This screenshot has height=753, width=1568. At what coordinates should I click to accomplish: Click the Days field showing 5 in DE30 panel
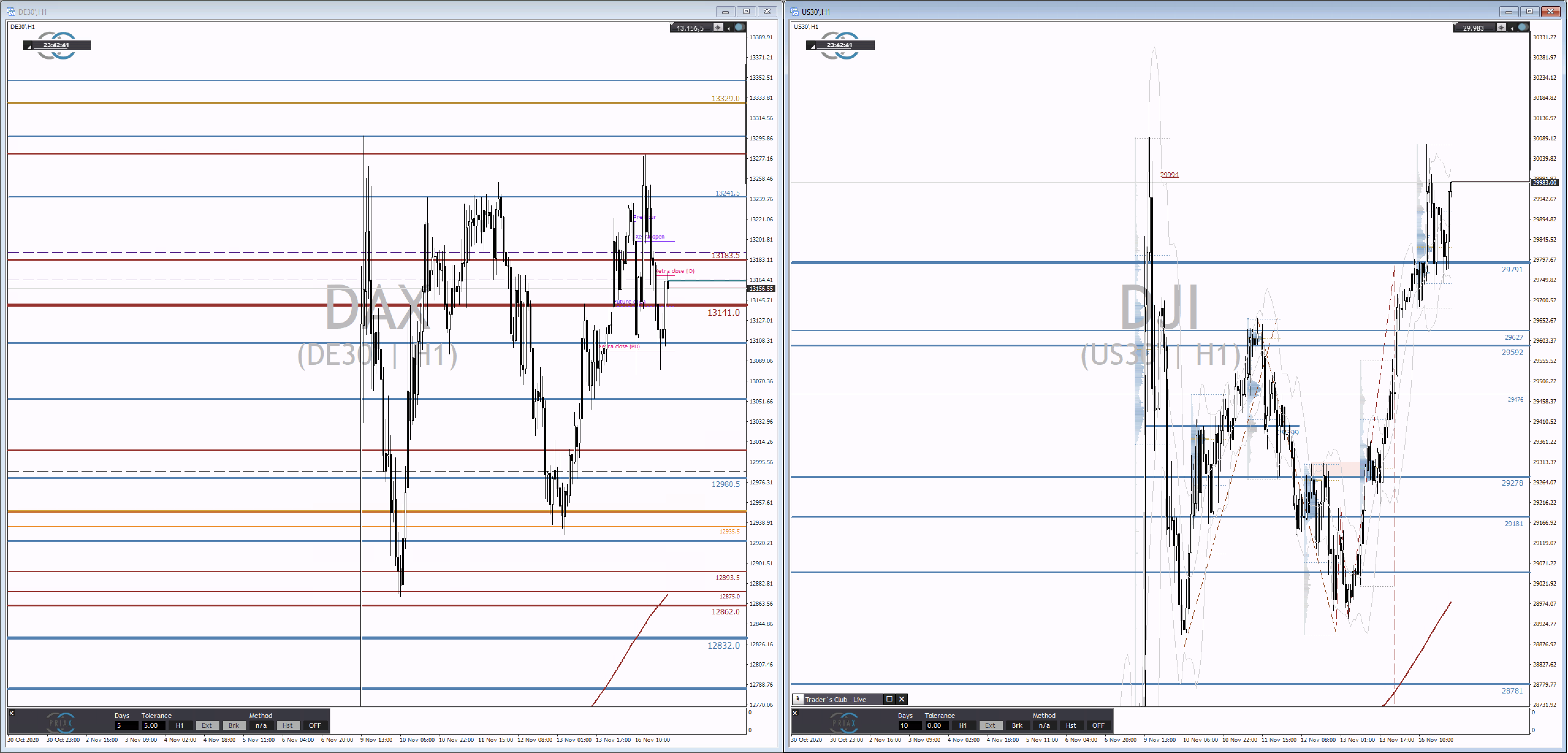pyautogui.click(x=126, y=726)
